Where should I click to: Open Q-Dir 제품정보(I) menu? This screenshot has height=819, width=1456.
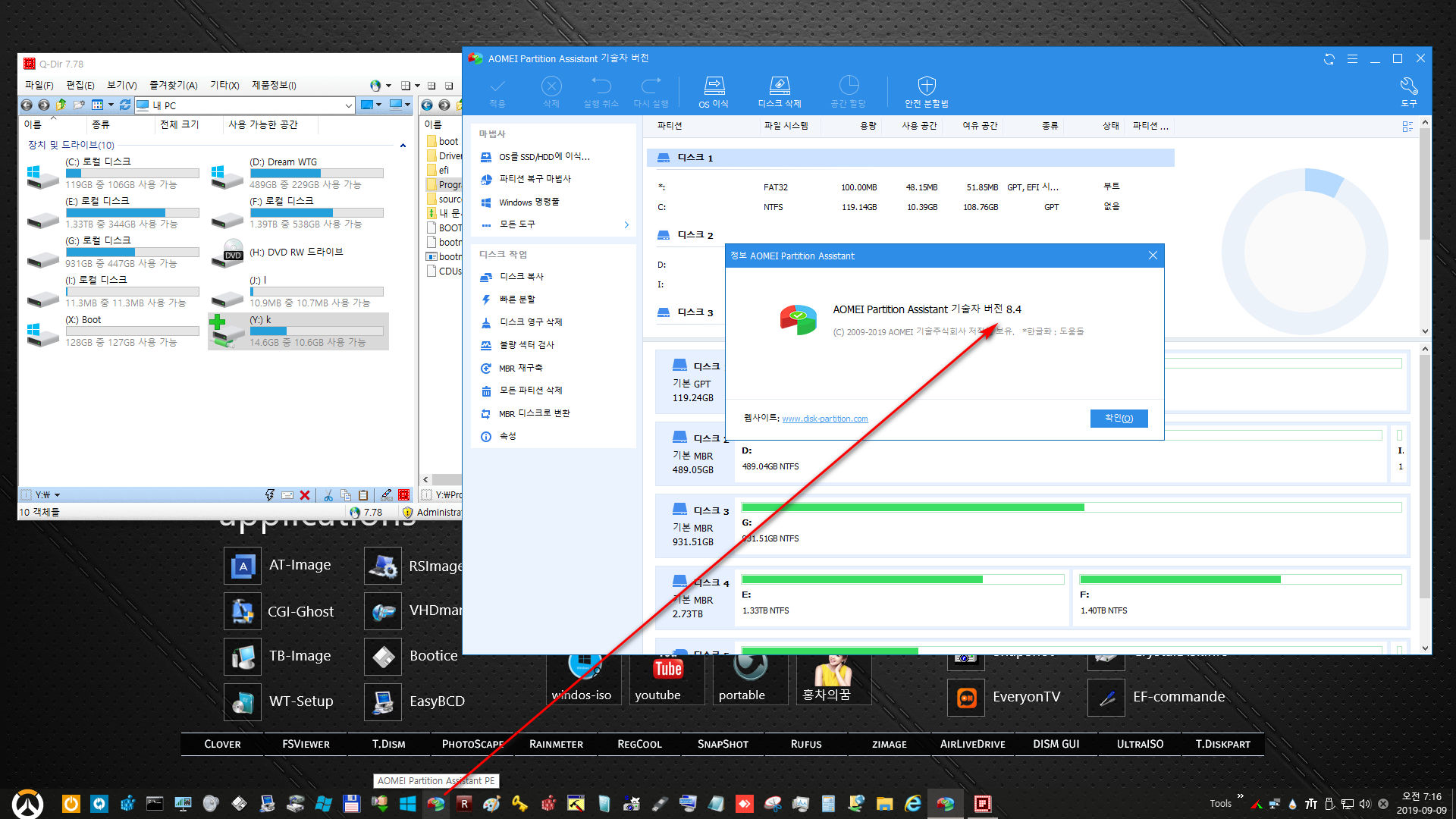tap(275, 86)
